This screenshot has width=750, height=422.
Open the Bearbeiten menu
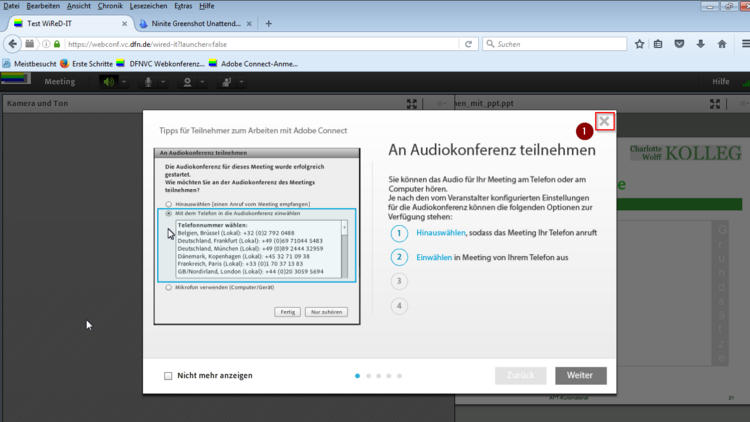tap(43, 6)
